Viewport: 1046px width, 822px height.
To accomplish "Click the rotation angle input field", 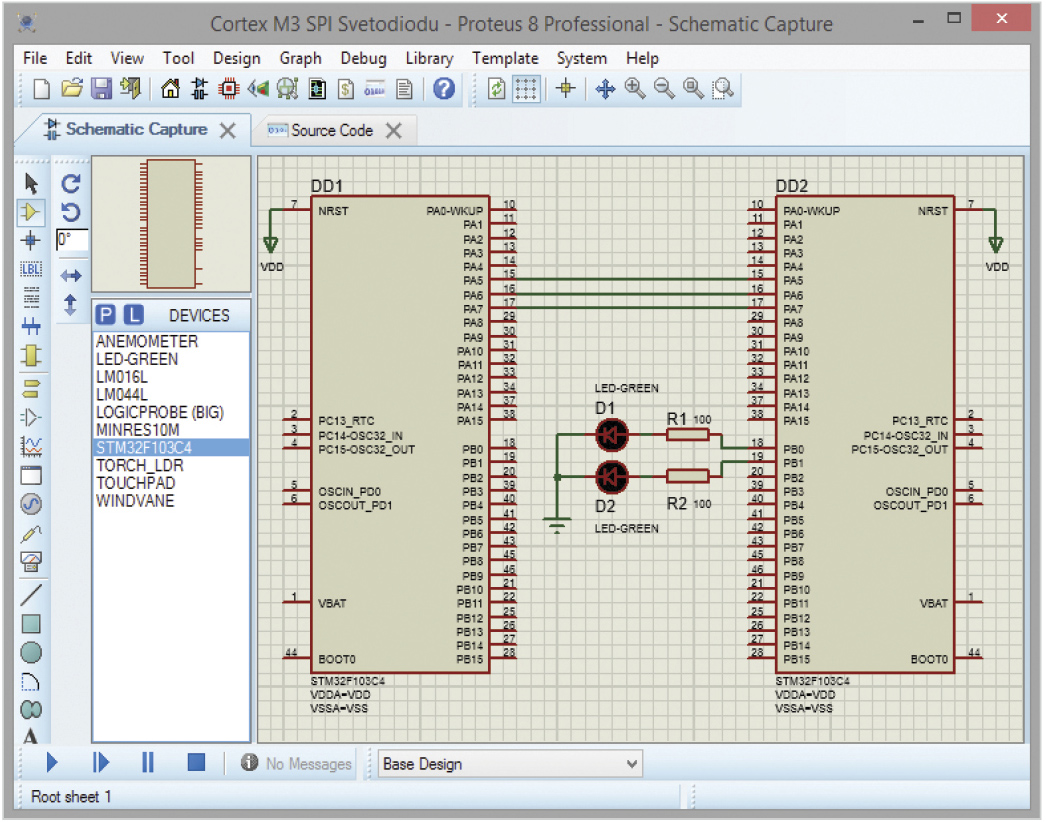I will (x=71, y=240).
